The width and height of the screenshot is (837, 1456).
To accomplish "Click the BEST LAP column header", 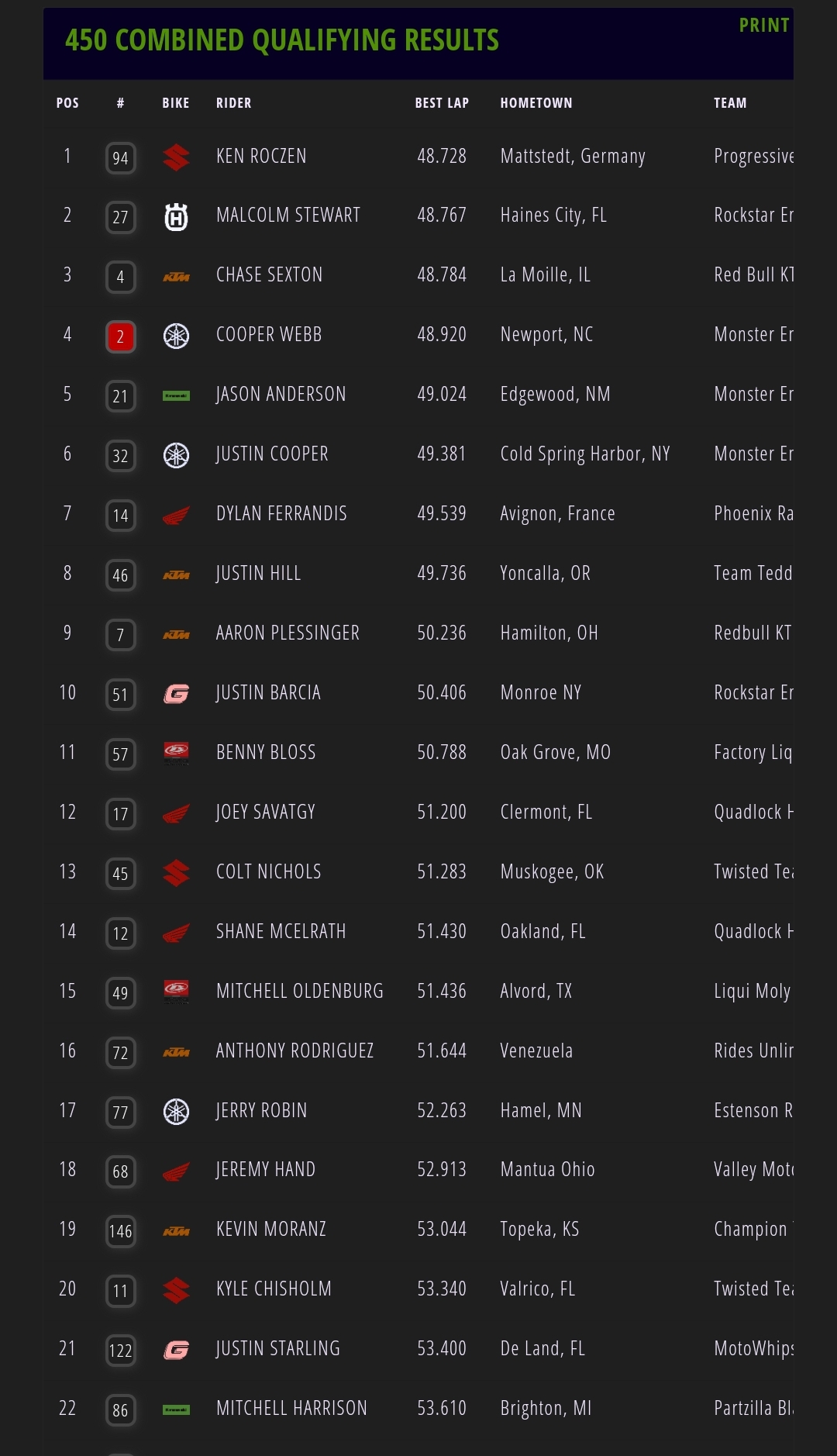I will click(x=442, y=103).
